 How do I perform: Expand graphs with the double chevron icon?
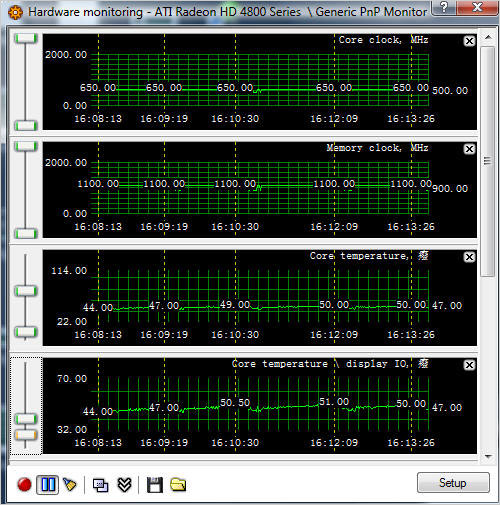click(x=124, y=485)
